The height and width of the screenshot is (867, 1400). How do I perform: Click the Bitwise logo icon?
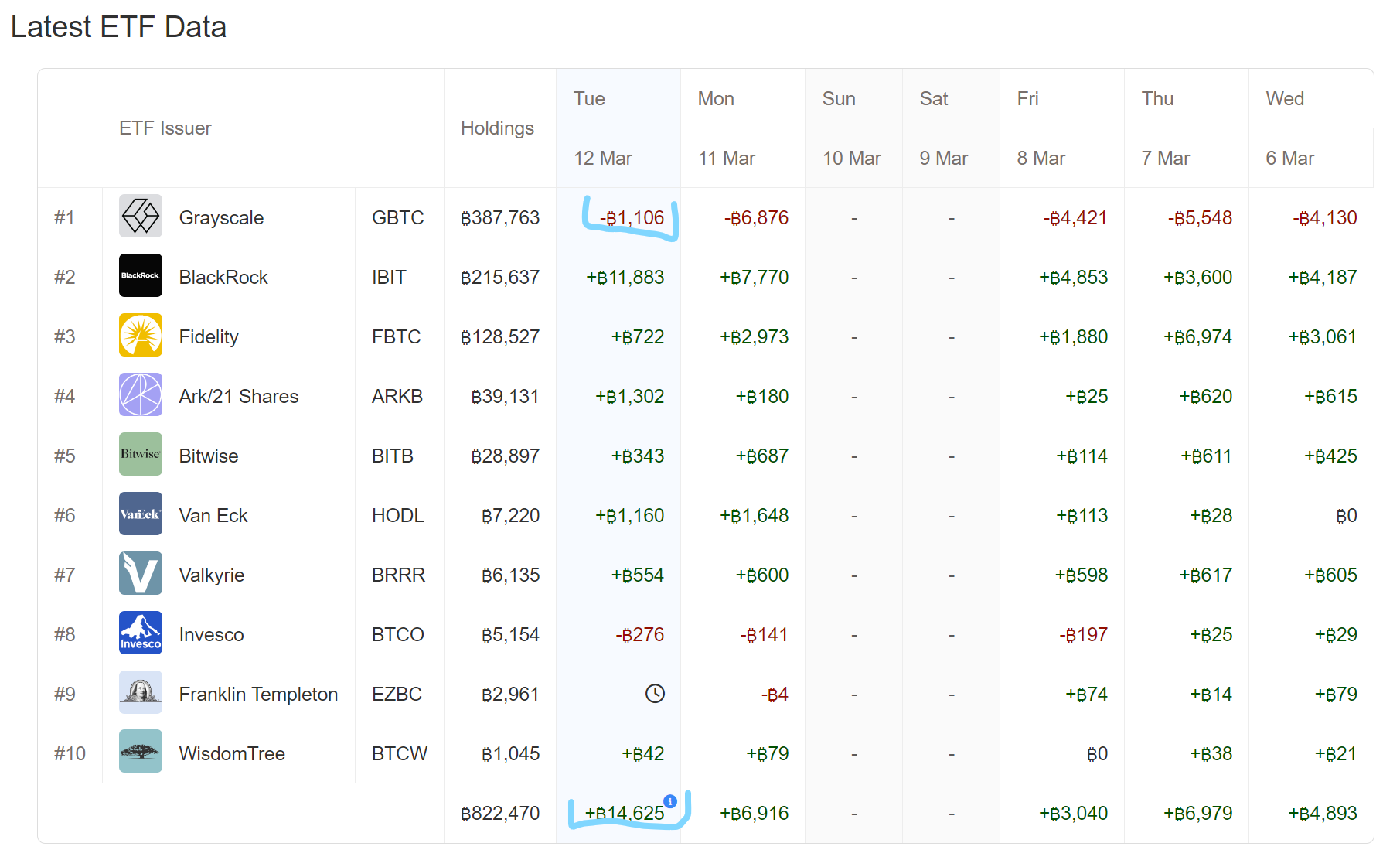pos(140,454)
